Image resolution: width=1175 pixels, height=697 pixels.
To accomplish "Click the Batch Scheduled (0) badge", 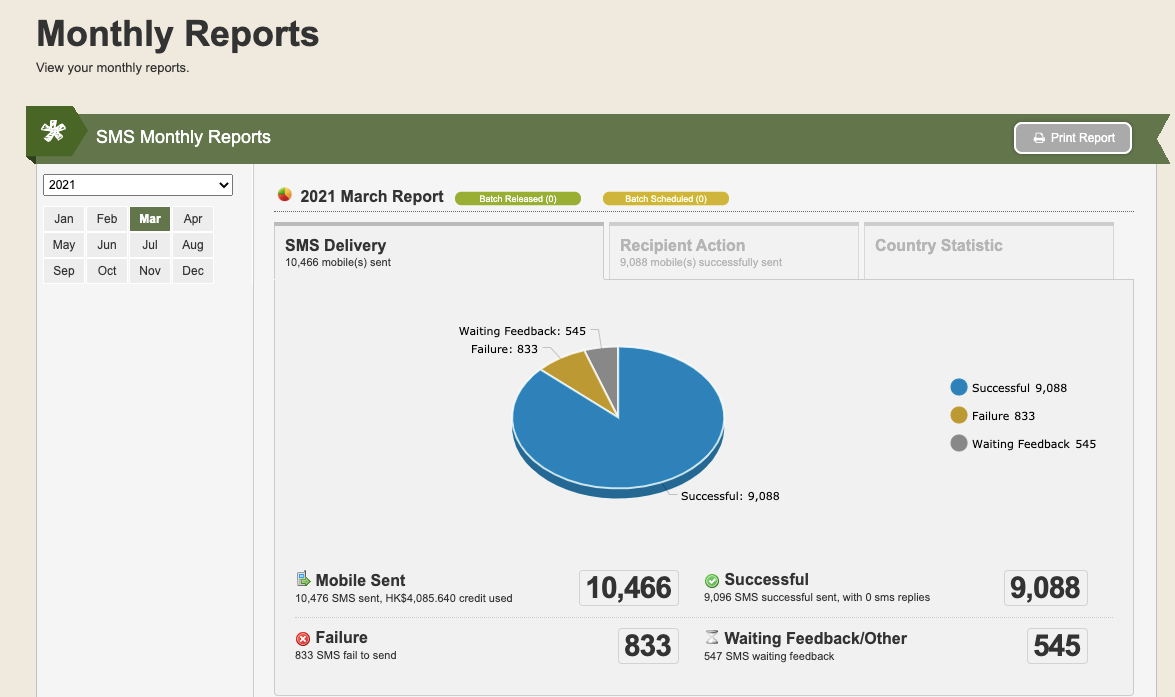I will [665, 199].
